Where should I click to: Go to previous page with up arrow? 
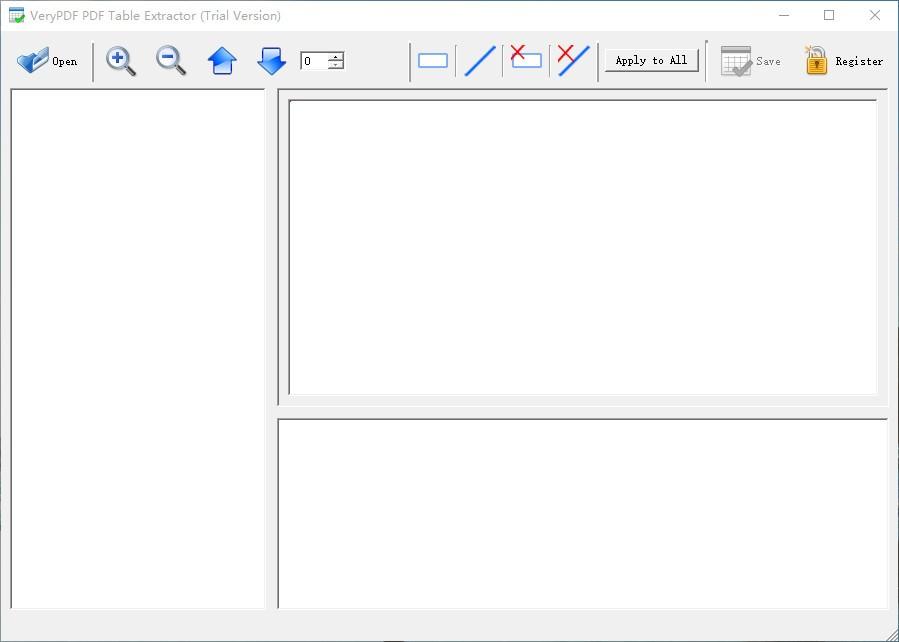[x=222, y=61]
